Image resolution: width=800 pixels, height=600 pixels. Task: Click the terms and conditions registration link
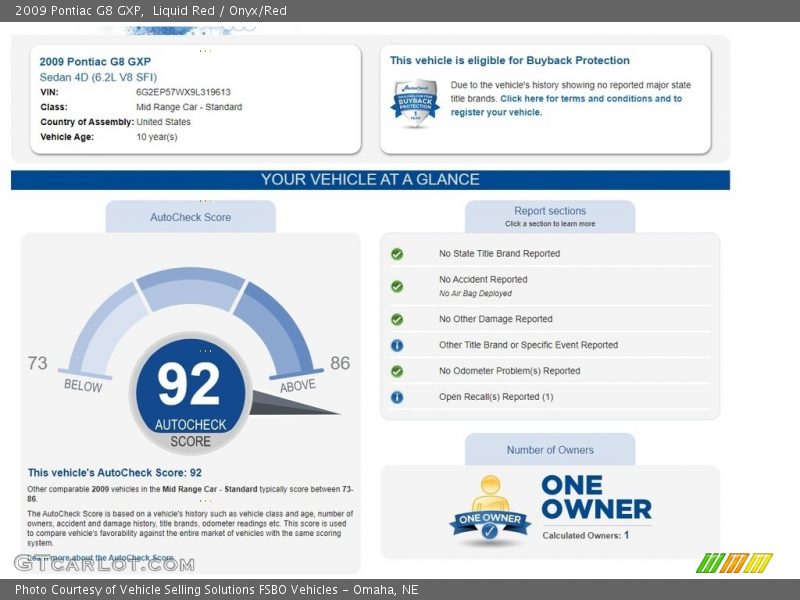(x=567, y=105)
